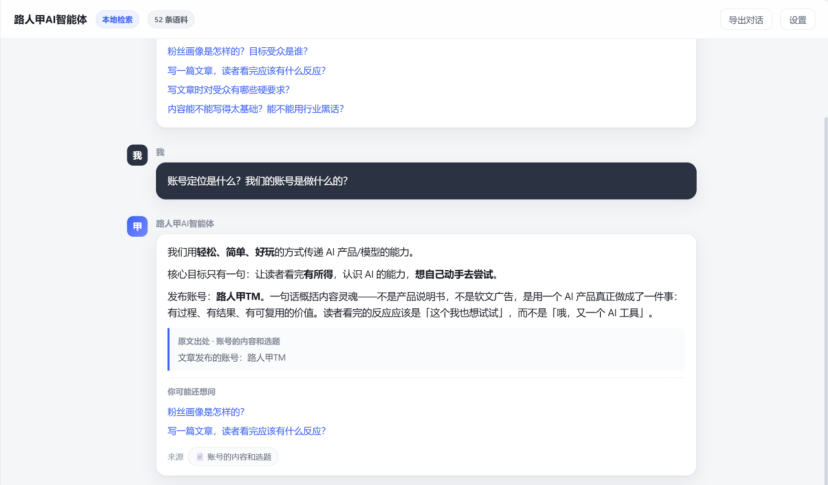The image size is (828, 485).
Task: Click the 导出对话 button
Action: (x=746, y=20)
